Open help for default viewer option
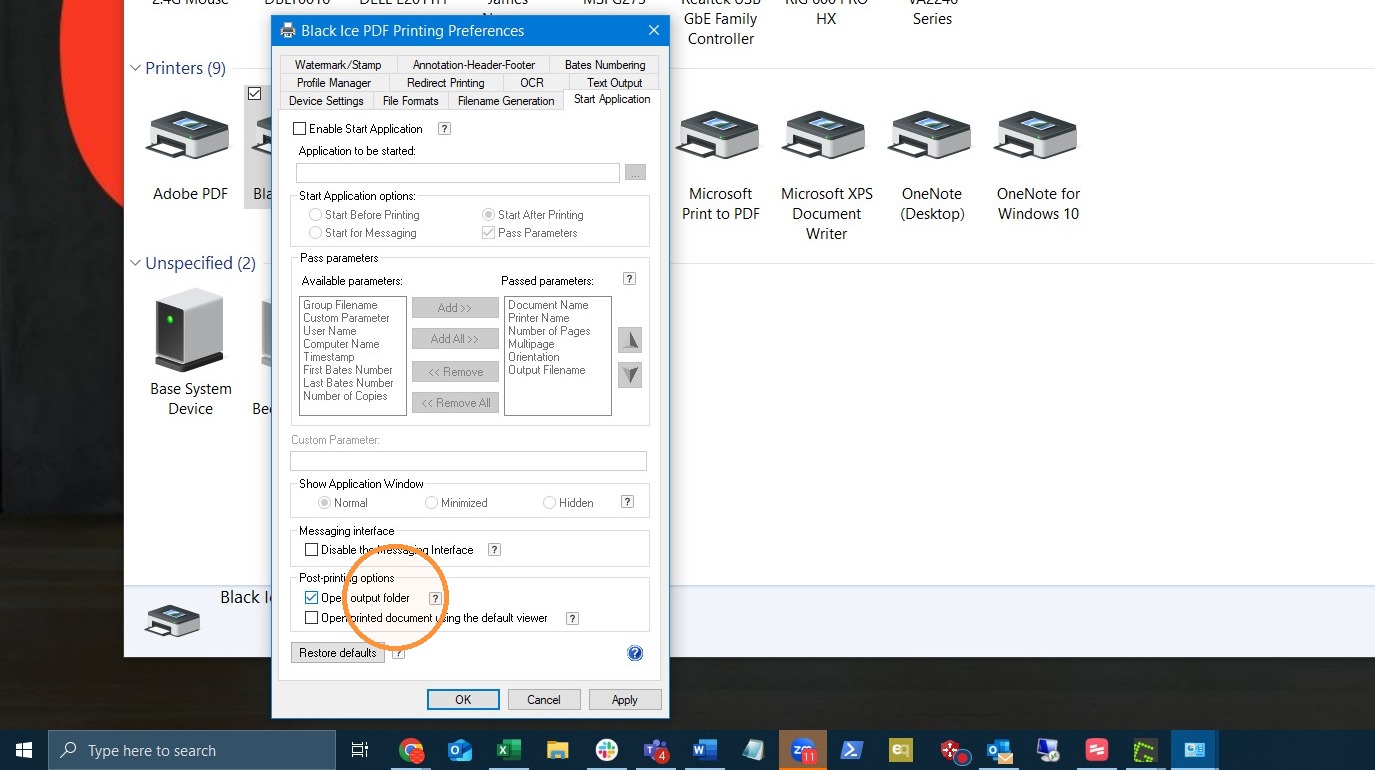The image size is (1375, 770). [573, 618]
